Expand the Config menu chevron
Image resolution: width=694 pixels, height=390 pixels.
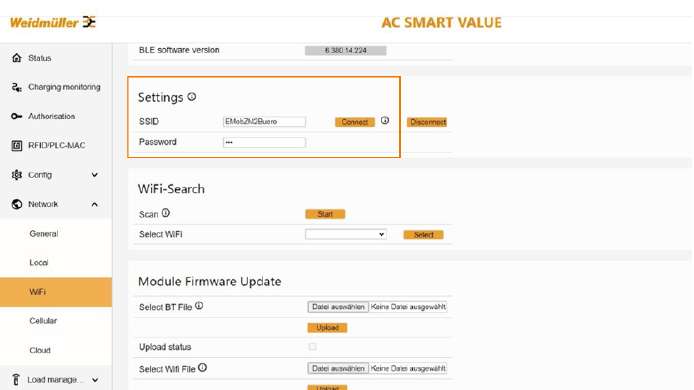[95, 175]
